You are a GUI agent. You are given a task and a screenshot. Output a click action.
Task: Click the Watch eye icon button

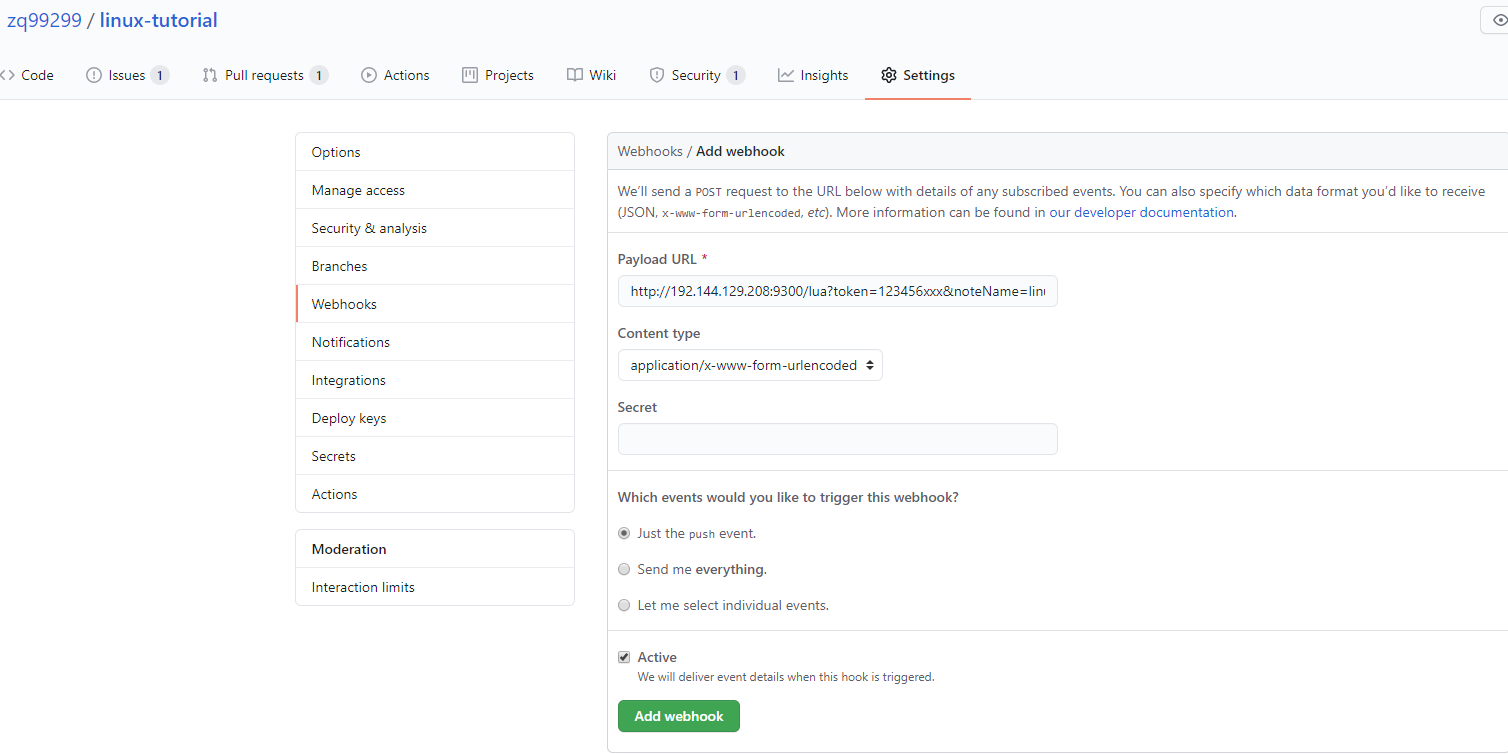click(1497, 20)
